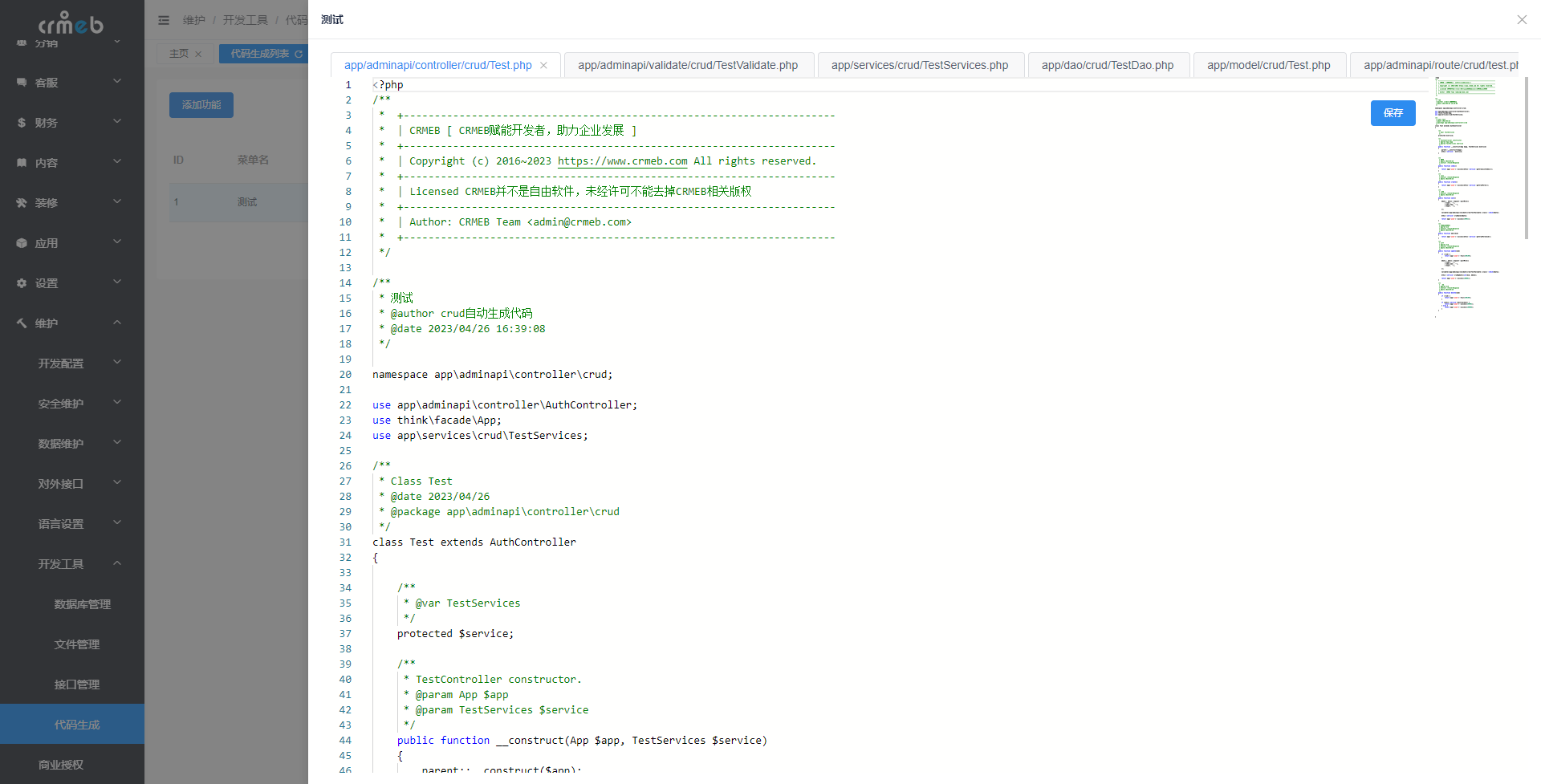Viewport: 1541px width, 784px height.
Task: Expand 安全维护 submenu
Action: pyautogui.click(x=72, y=403)
